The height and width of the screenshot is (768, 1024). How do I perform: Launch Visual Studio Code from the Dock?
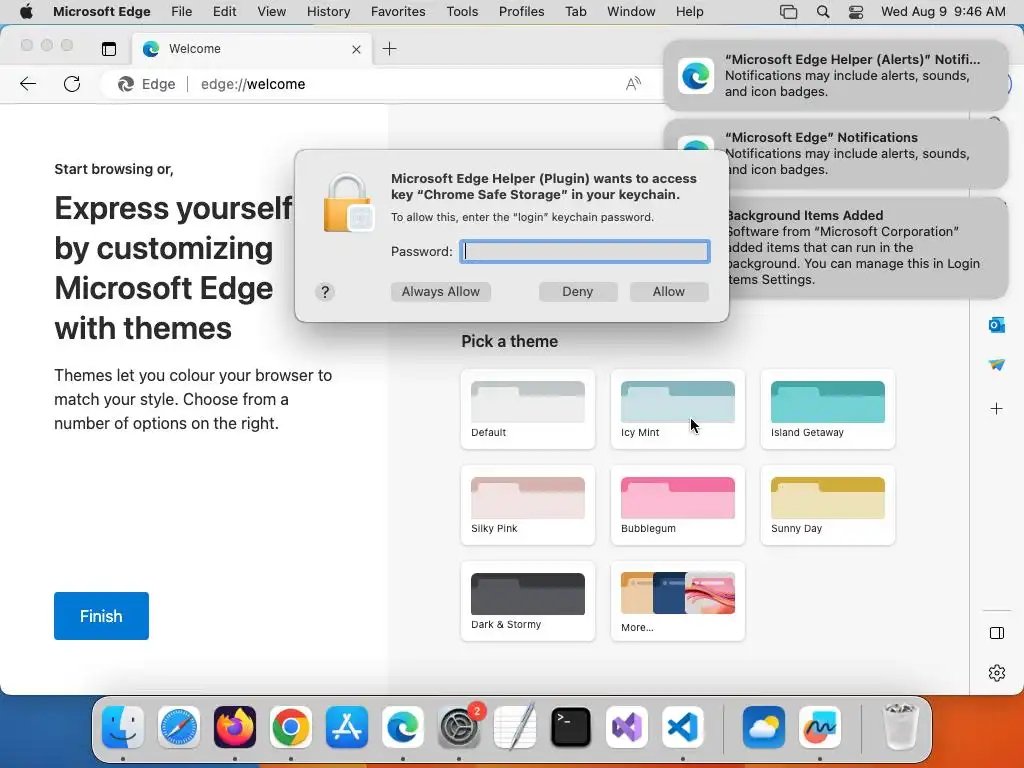click(x=683, y=727)
